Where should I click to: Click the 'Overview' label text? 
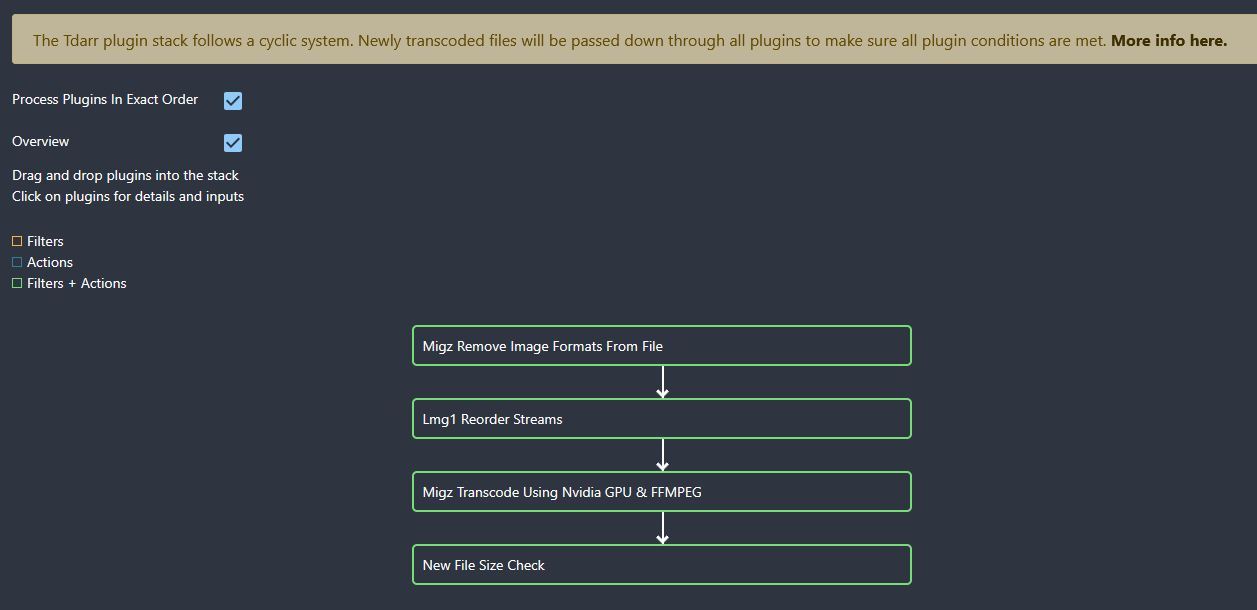[x=41, y=142]
